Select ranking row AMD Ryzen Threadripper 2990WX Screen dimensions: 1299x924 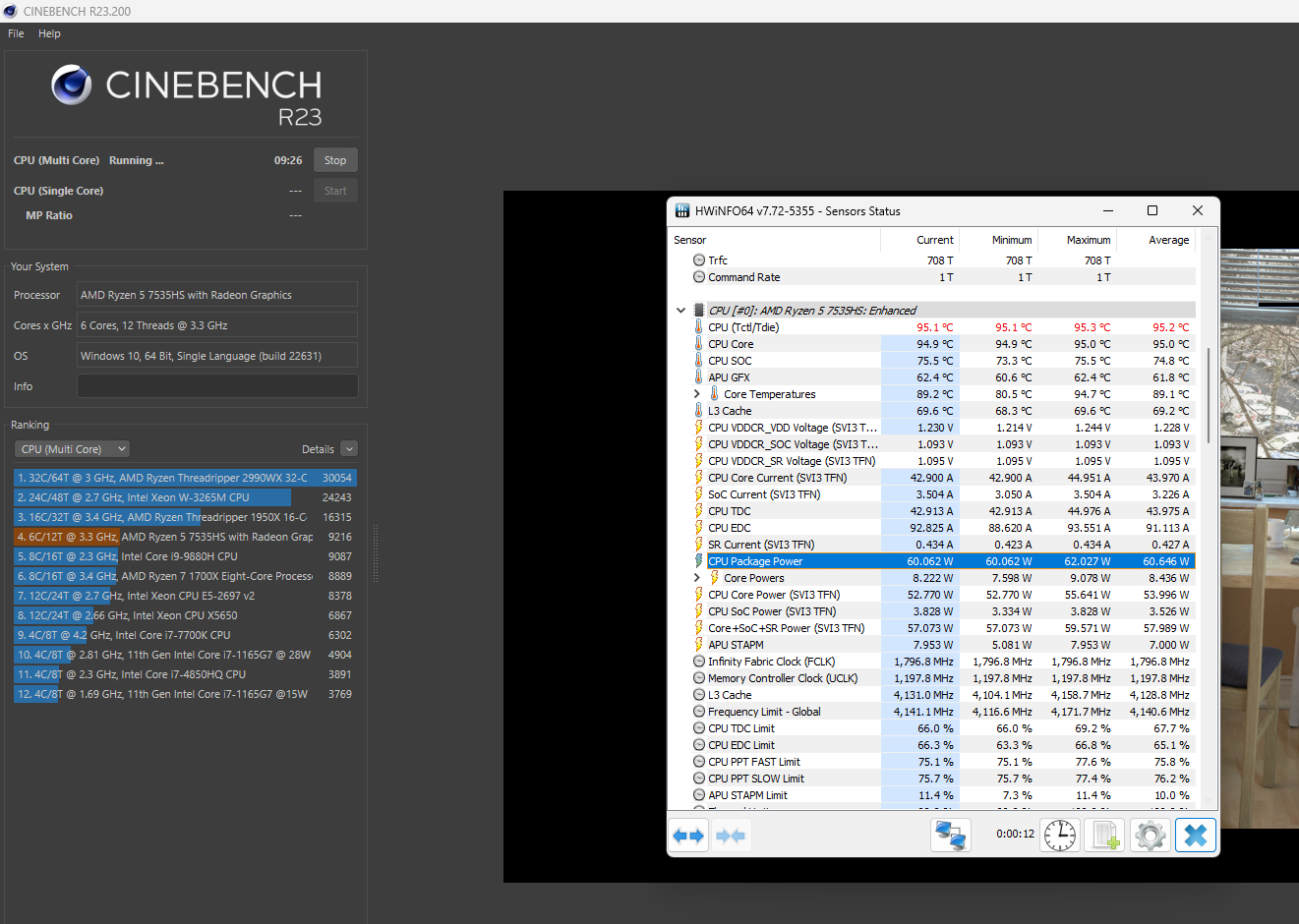click(x=185, y=478)
